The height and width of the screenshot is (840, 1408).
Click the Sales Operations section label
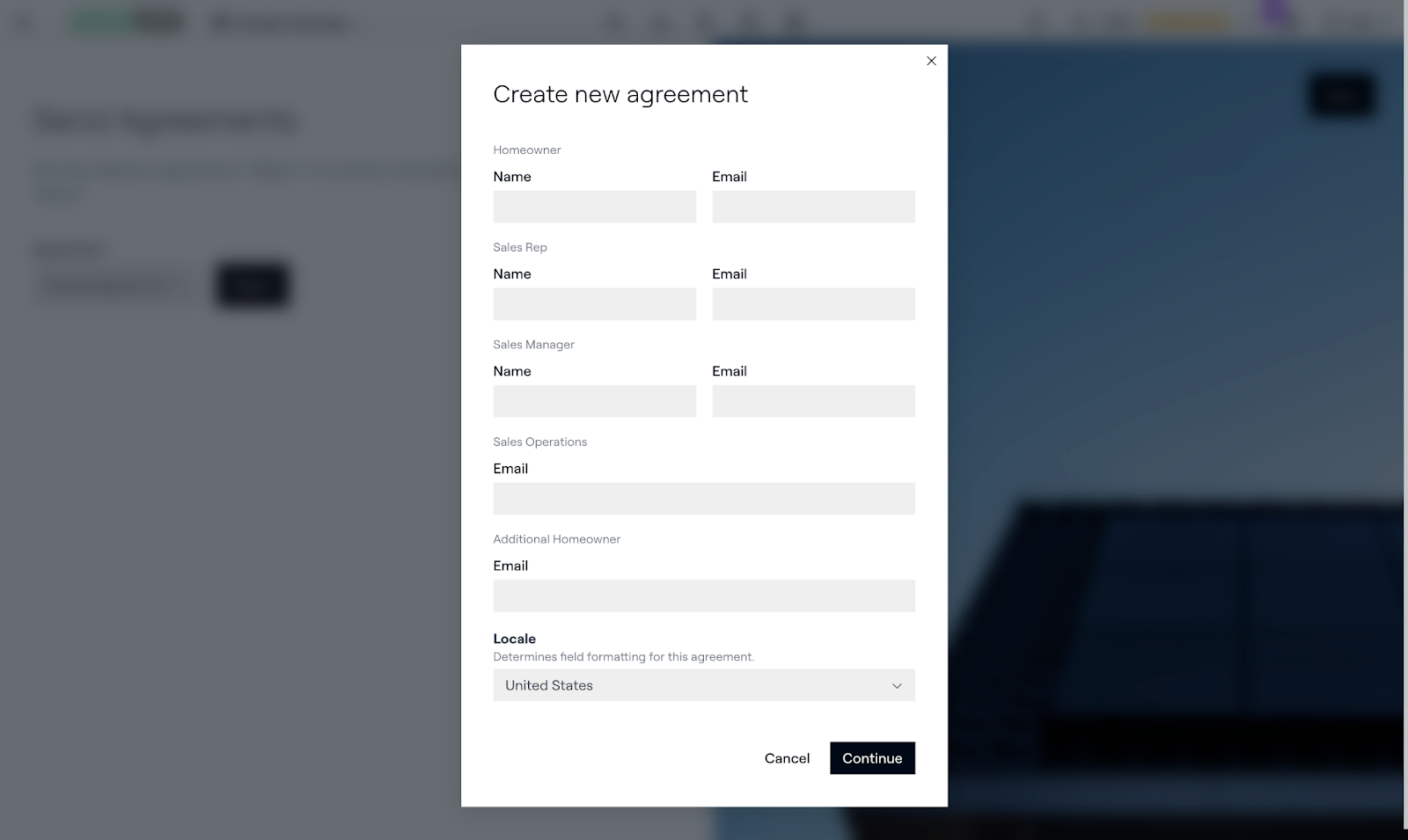click(x=539, y=442)
